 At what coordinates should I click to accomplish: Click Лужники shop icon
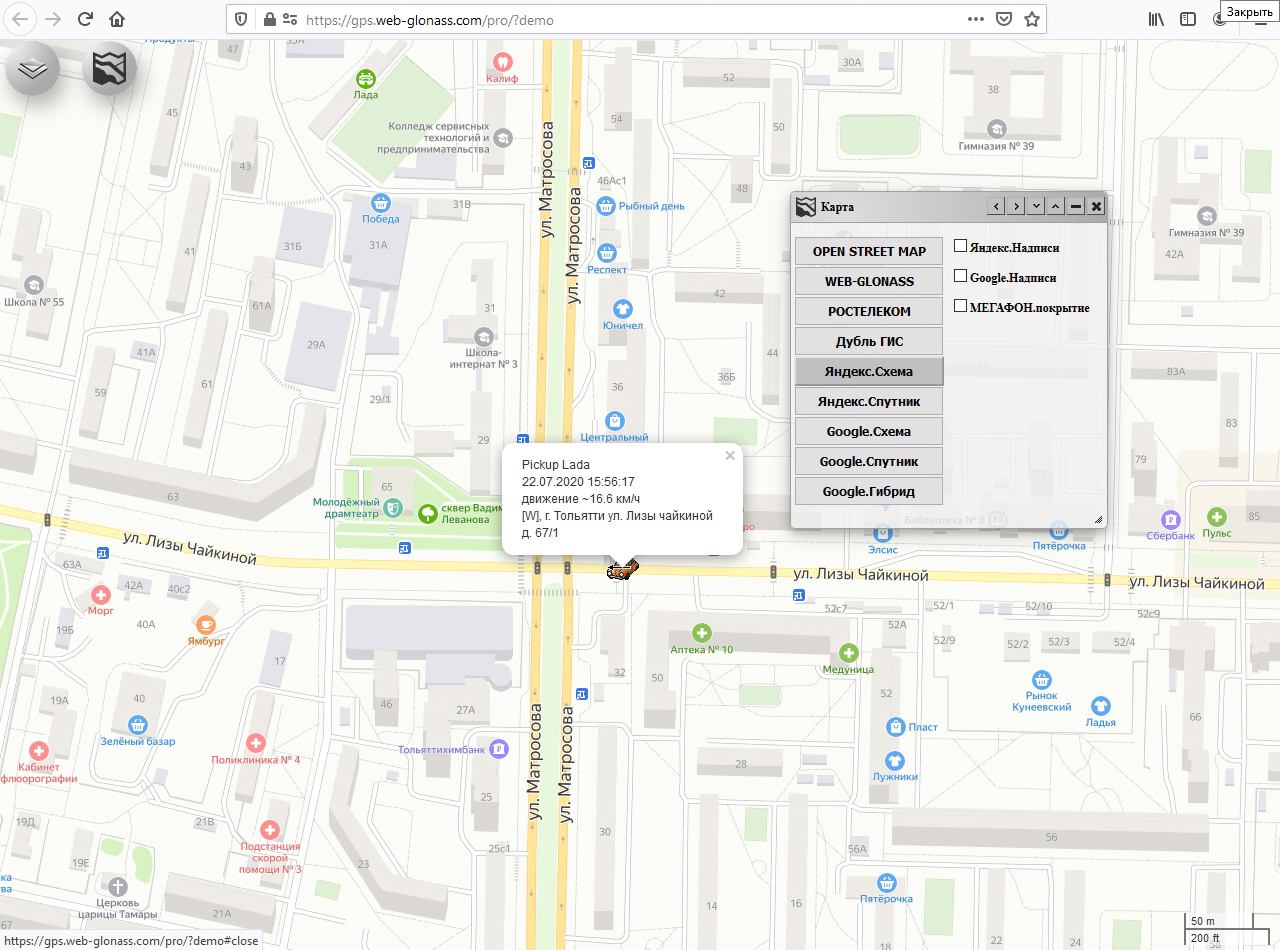(x=894, y=760)
